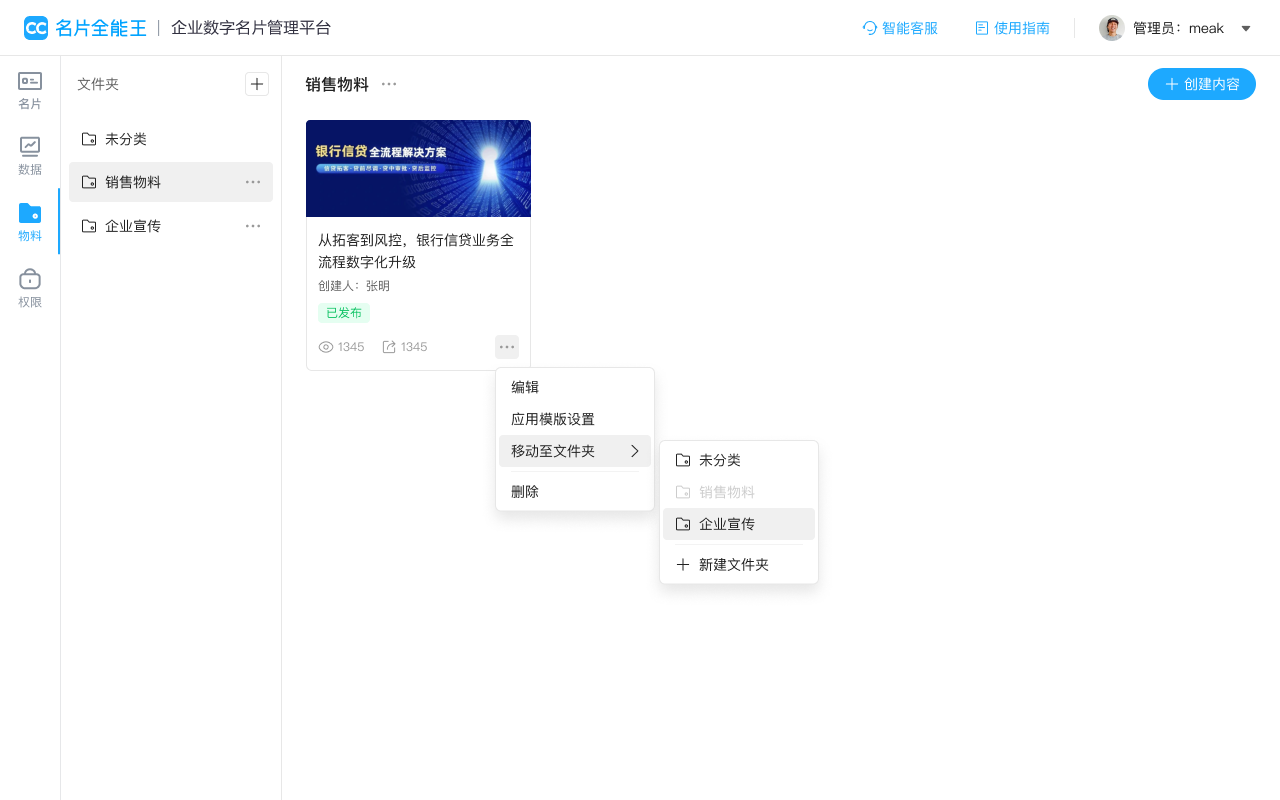Image resolution: width=1280 pixels, height=800 pixels.
Task: Choose 编辑 from the context menu
Action: click(525, 387)
